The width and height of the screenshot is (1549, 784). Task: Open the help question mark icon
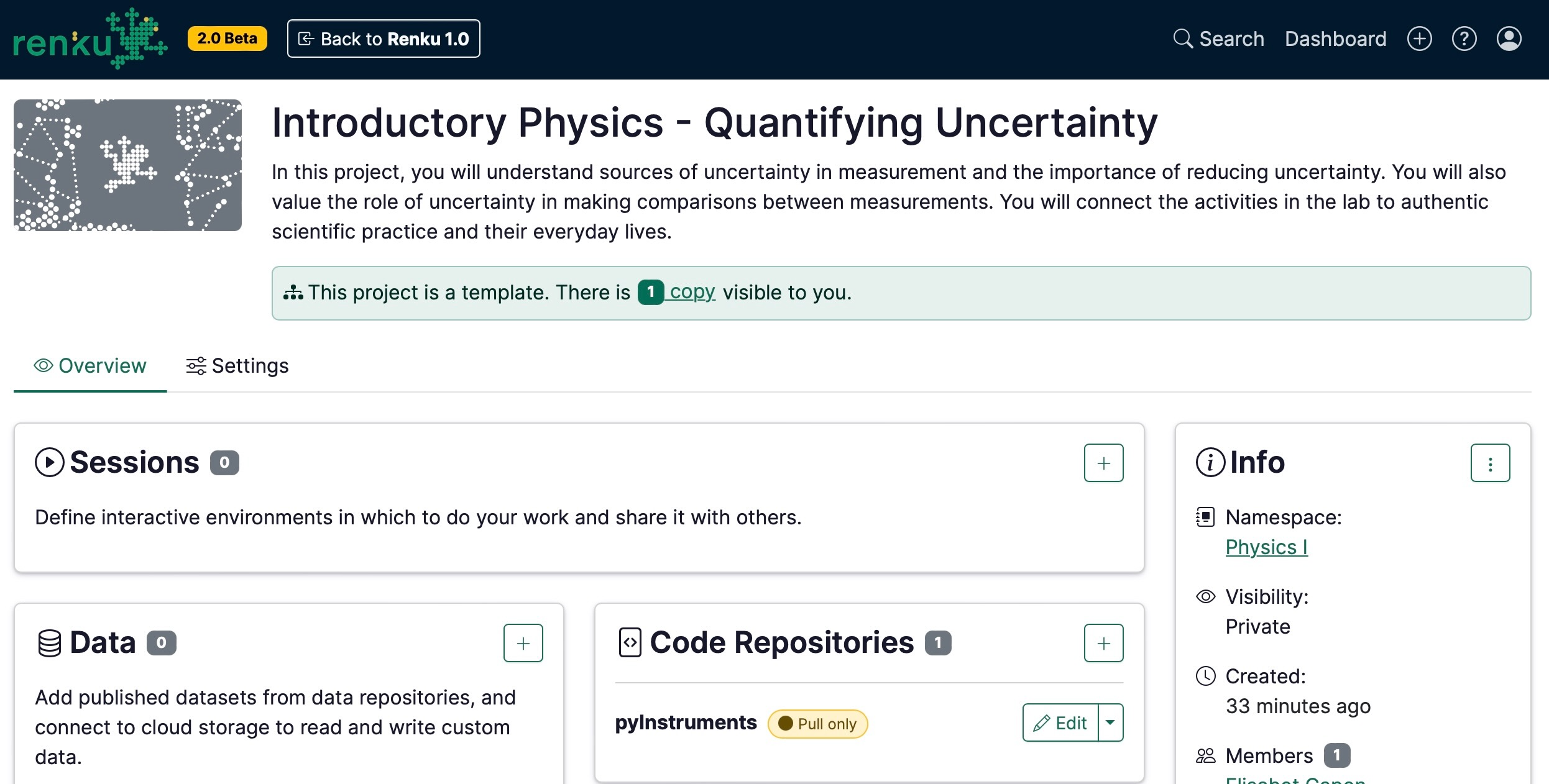[x=1464, y=39]
